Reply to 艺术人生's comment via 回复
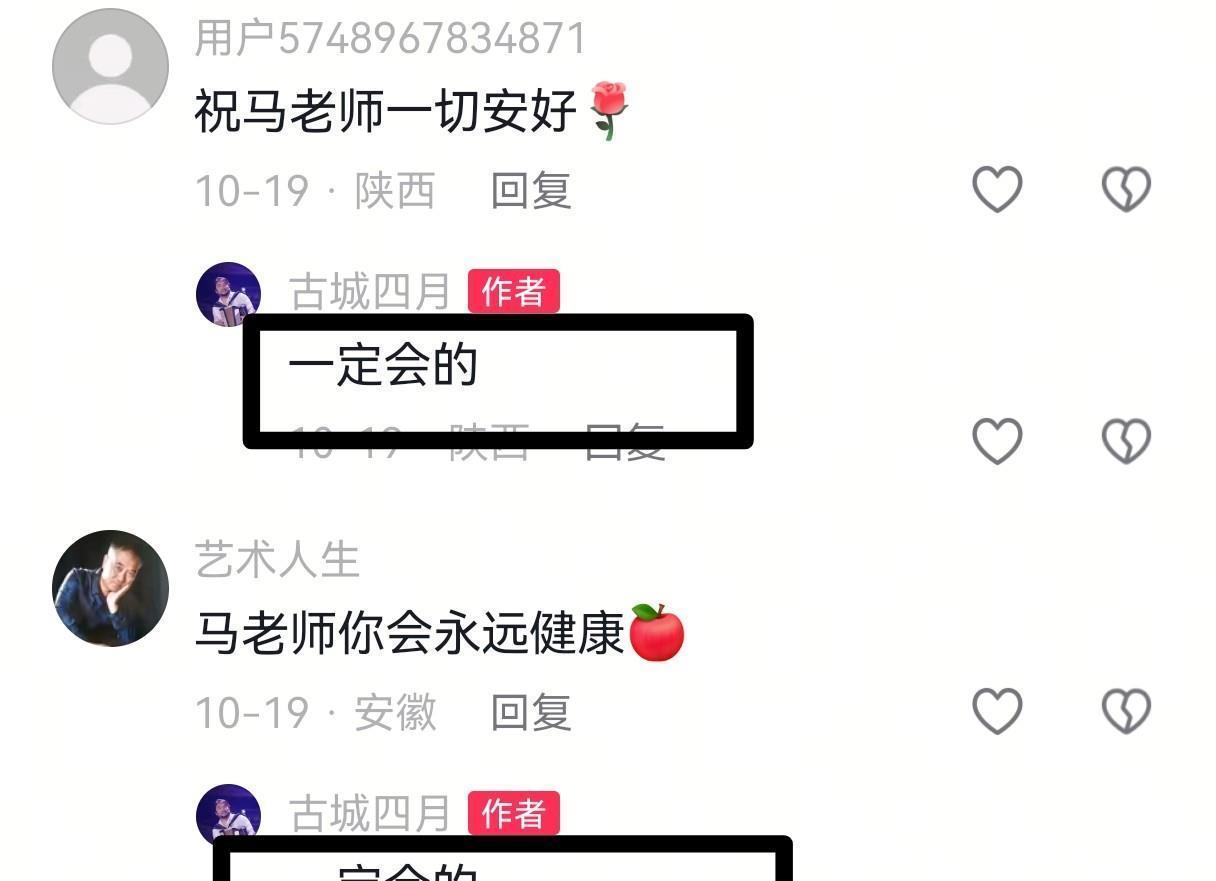 [x=531, y=712]
